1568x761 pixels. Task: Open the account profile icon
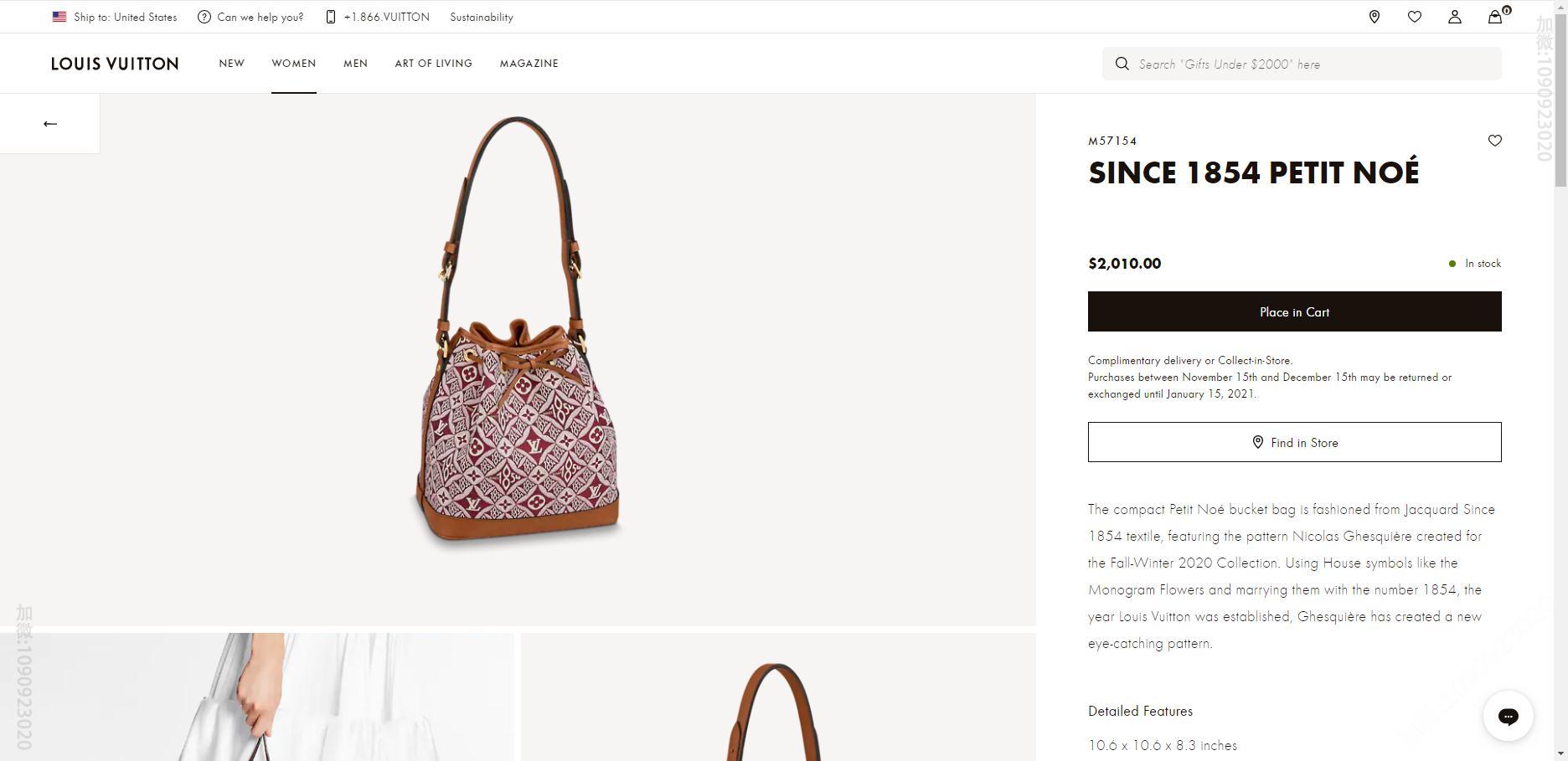coord(1454,17)
